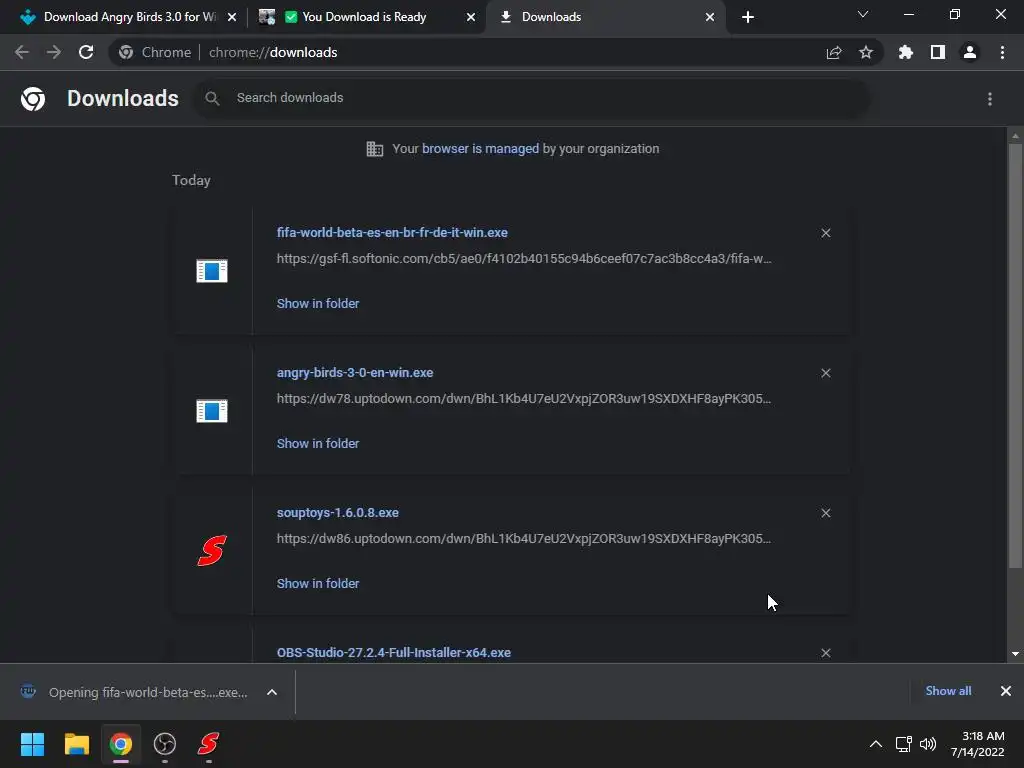
Task: Click the fifa-world-beta file icon
Action: click(212, 270)
